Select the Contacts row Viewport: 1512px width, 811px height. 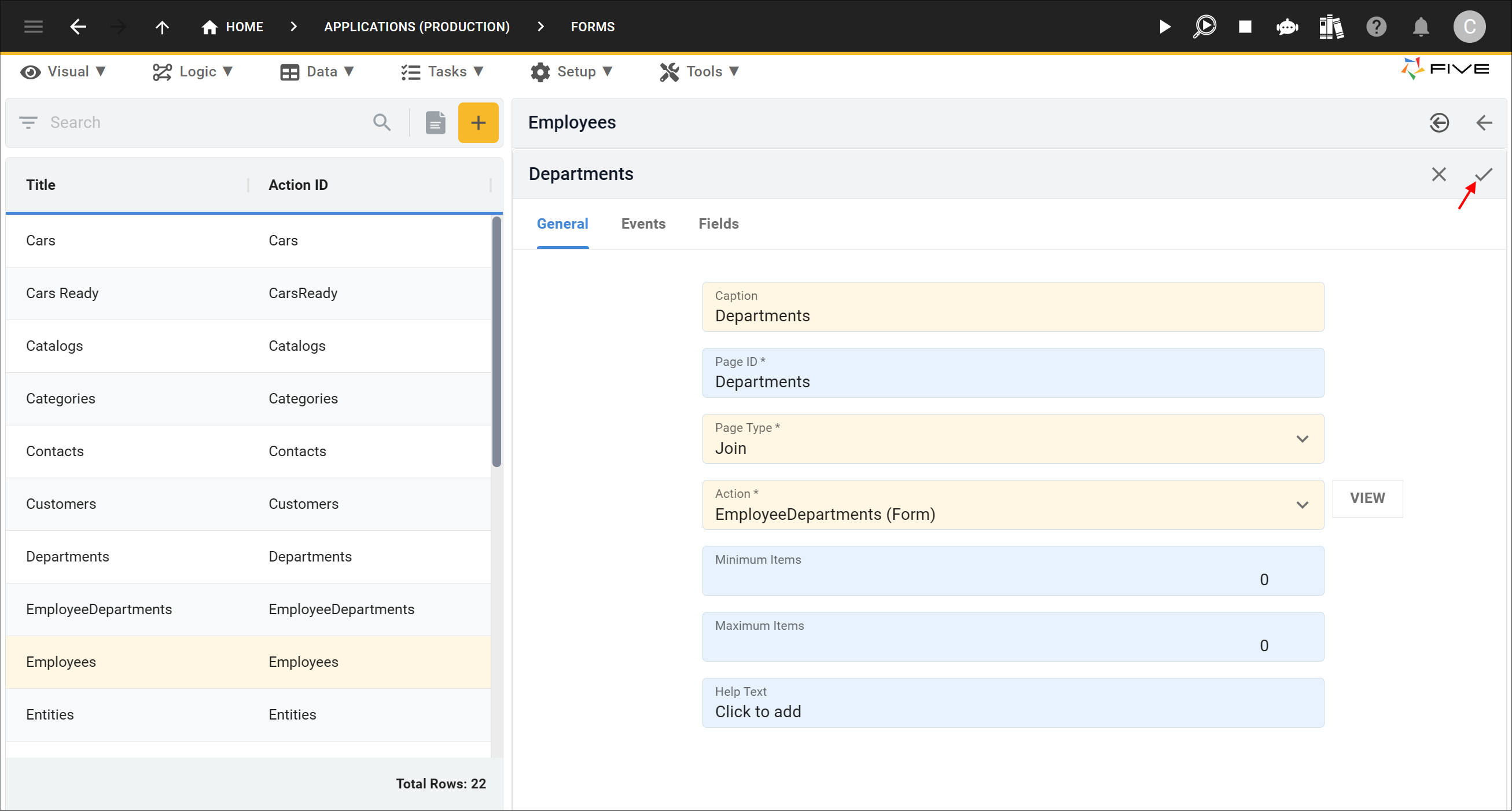248,452
